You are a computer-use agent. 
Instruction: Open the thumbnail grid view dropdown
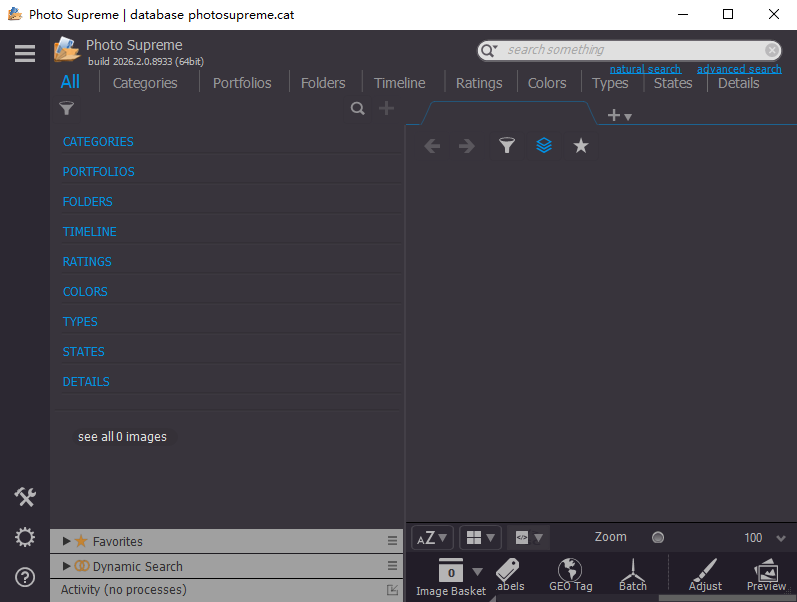[480, 538]
